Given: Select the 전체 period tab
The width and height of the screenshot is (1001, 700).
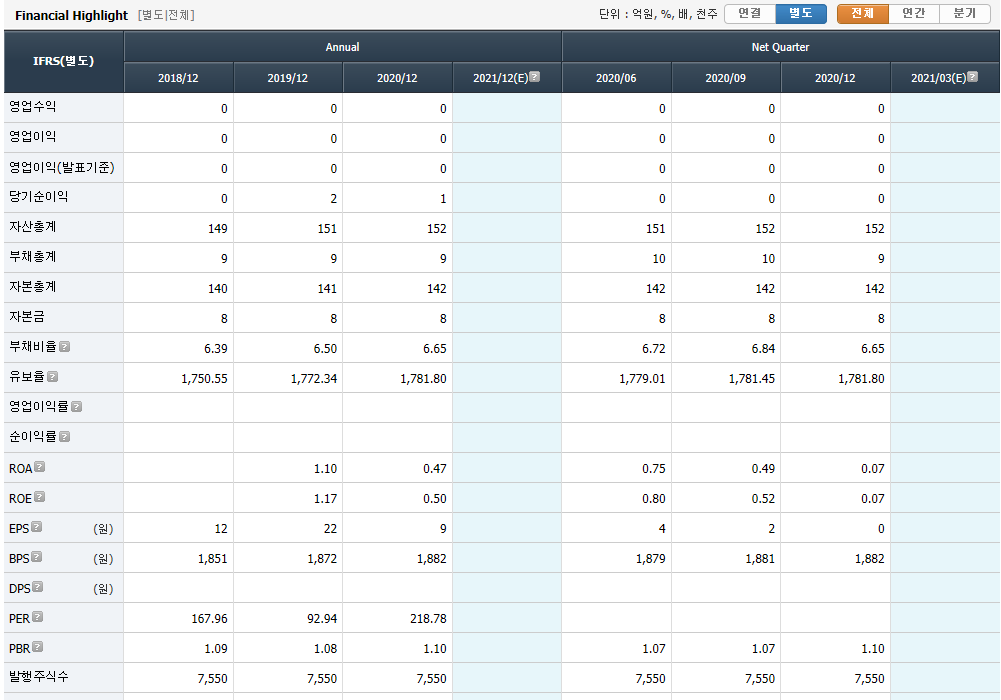Looking at the screenshot, I should pos(862,13).
